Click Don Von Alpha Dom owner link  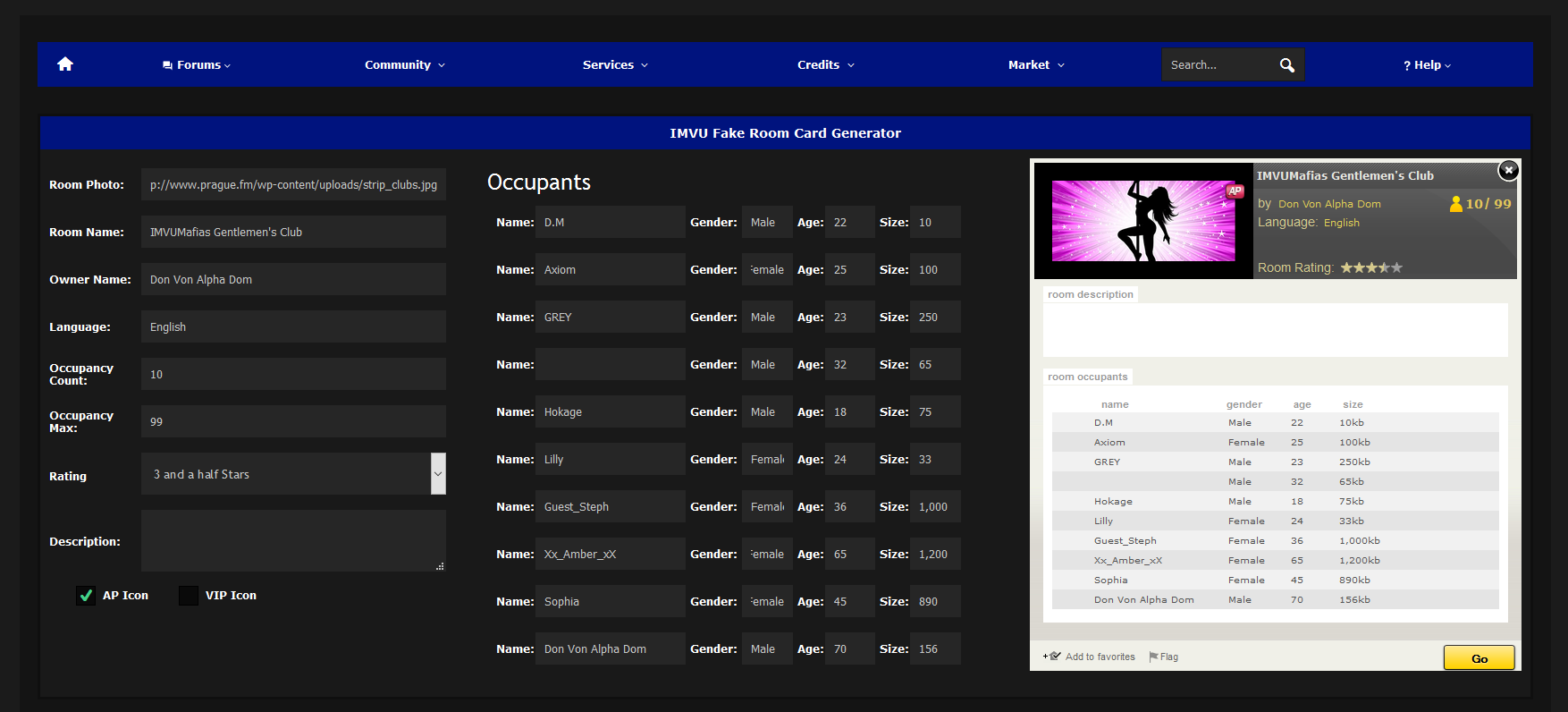click(x=1329, y=204)
